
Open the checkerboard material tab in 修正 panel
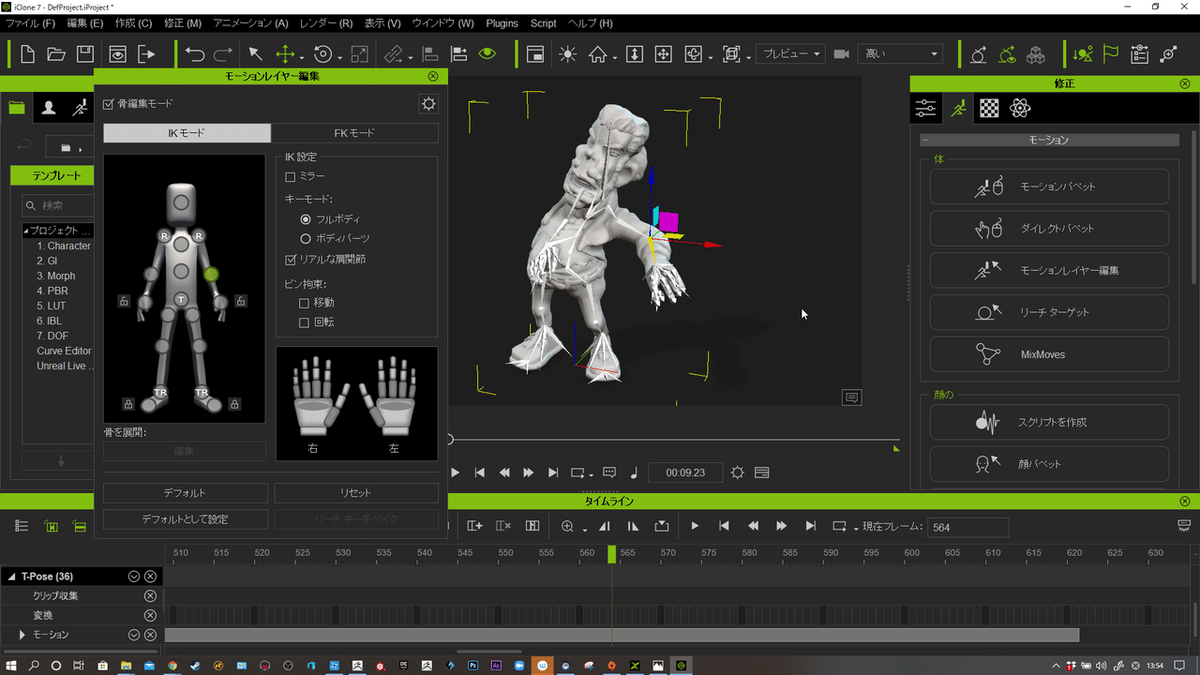[989, 108]
